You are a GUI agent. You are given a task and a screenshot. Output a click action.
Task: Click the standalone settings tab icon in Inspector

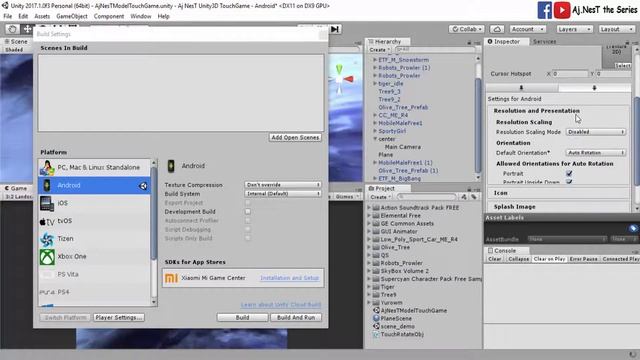(522, 88)
